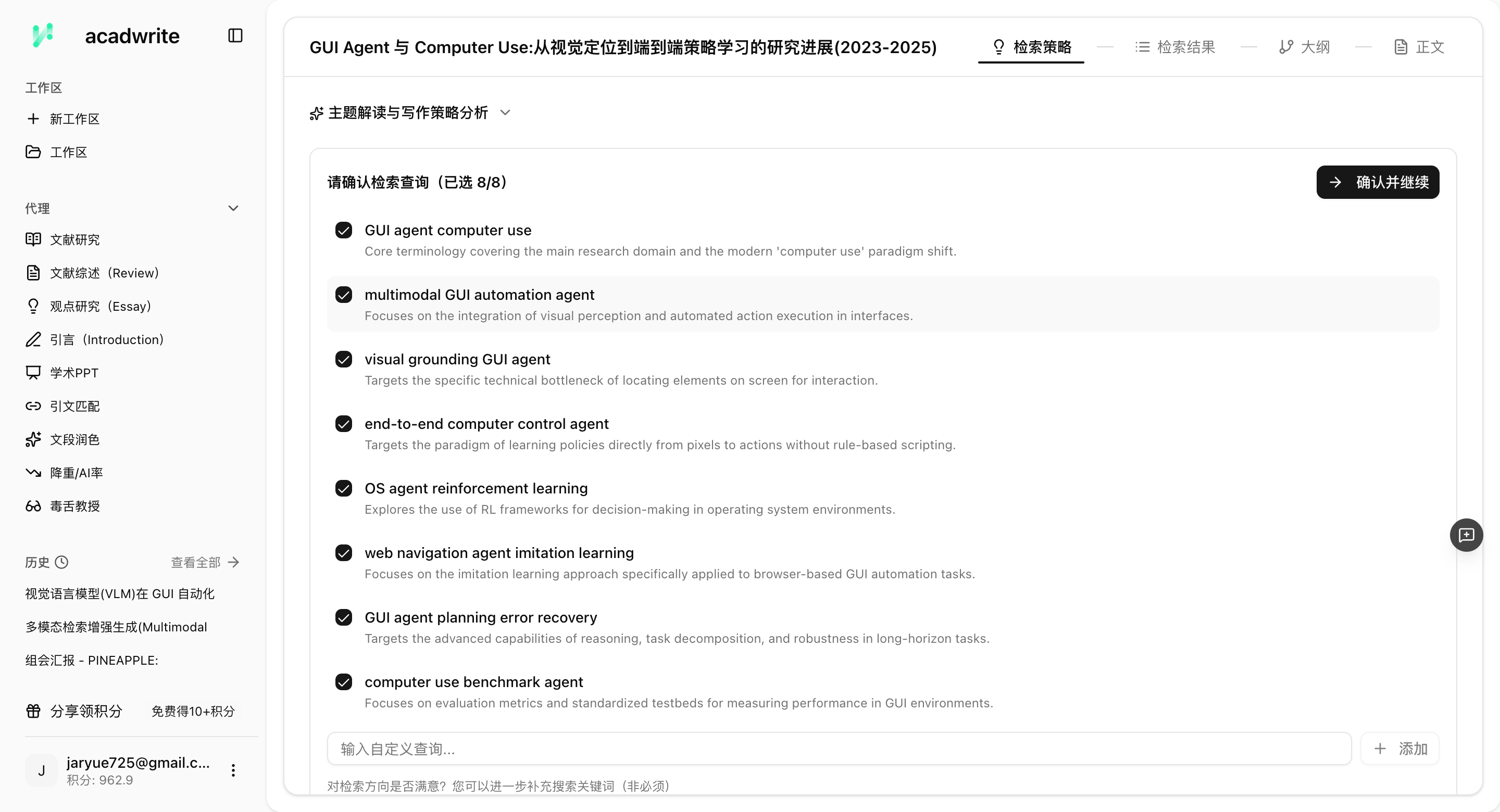
Task: Open the 工作区 folder icon
Action: click(x=33, y=152)
